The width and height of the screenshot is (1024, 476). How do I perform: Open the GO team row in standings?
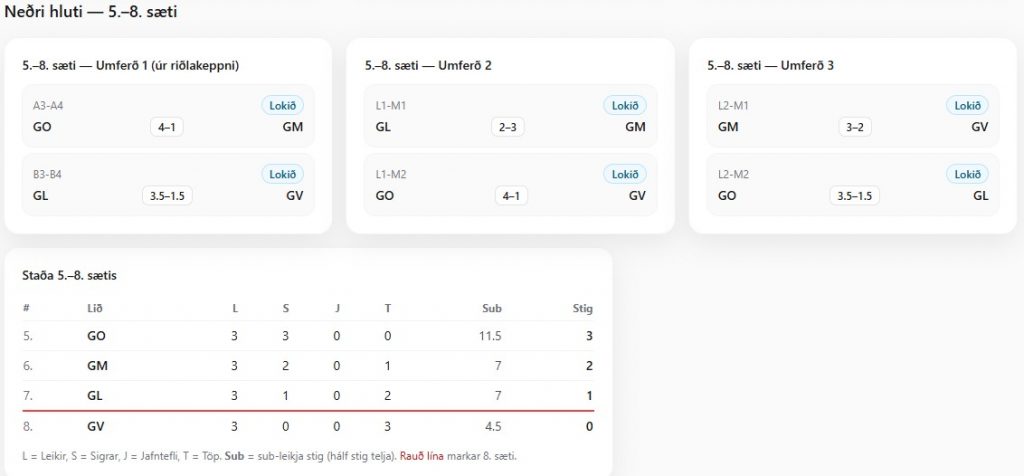tap(308, 336)
